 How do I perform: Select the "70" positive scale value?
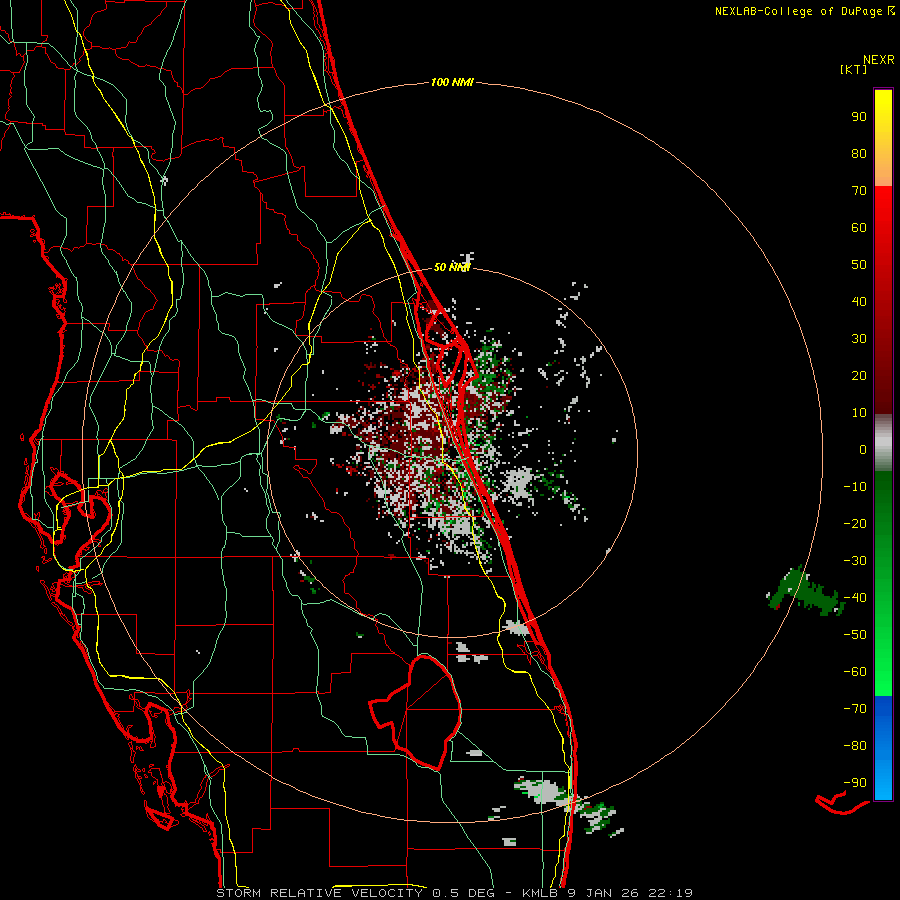click(859, 191)
